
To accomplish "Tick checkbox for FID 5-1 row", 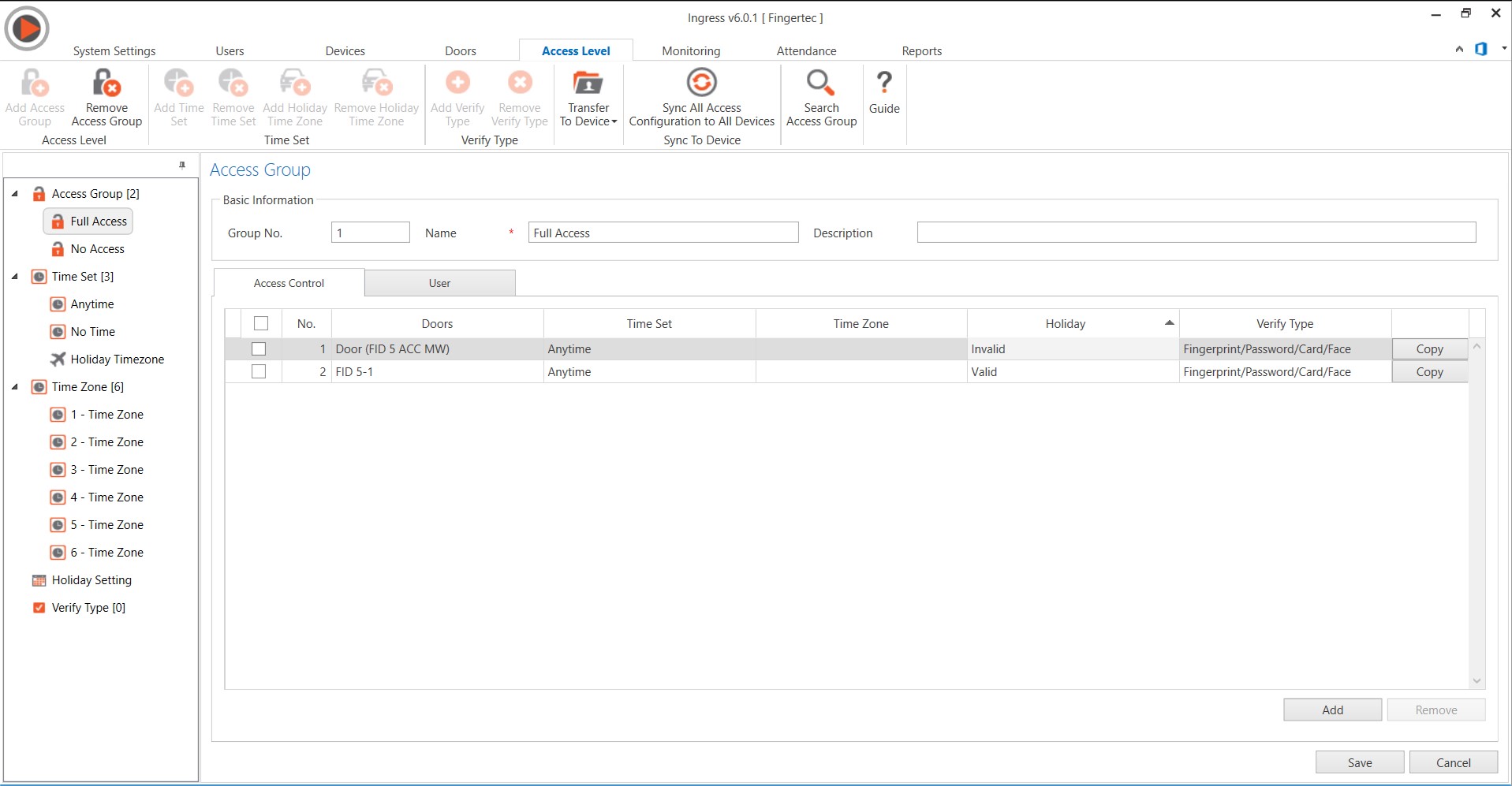I will click(x=259, y=372).
